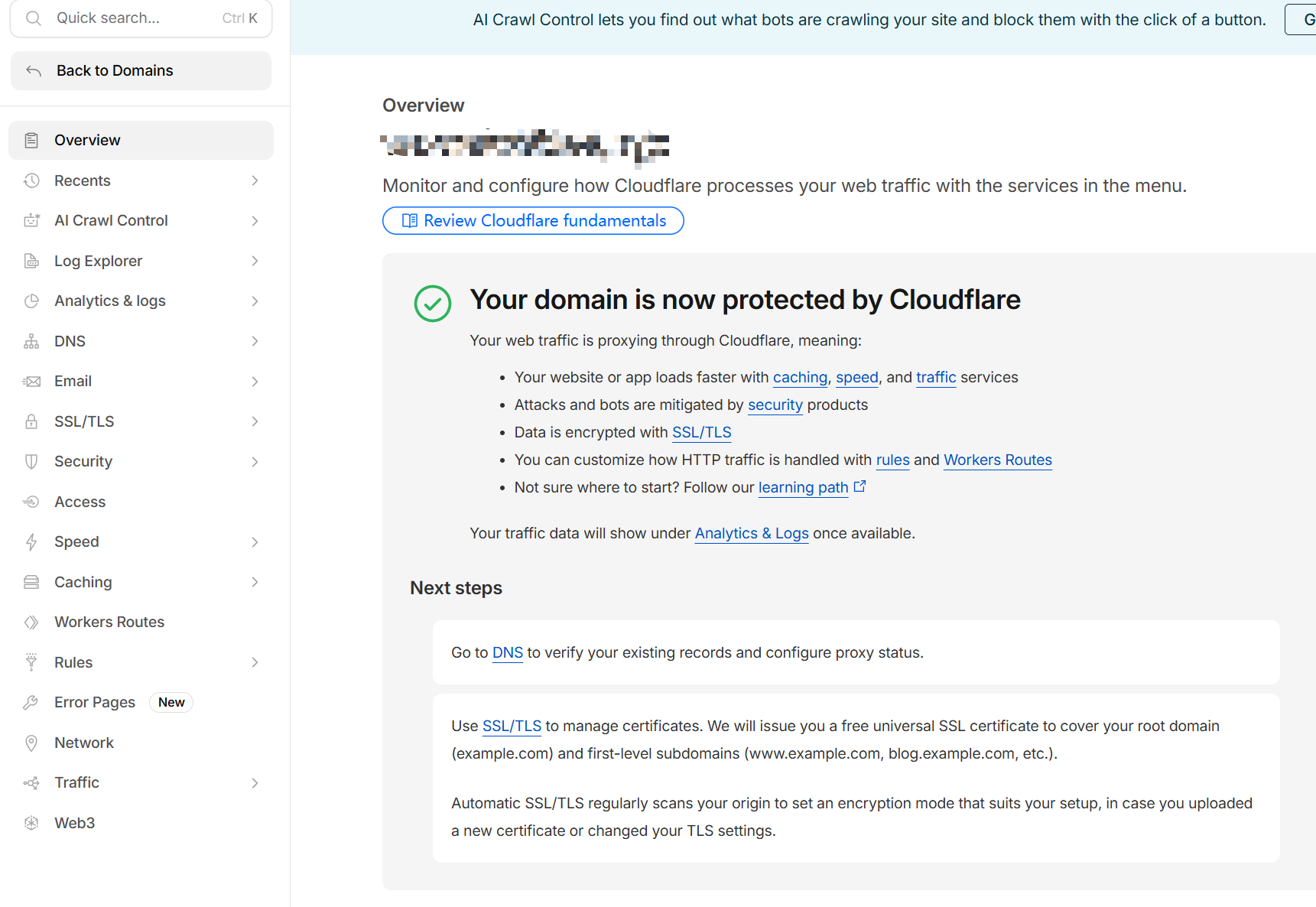Image resolution: width=1316 pixels, height=907 pixels.
Task: Click the DNS sitemap icon in sidebar
Action: click(x=31, y=341)
